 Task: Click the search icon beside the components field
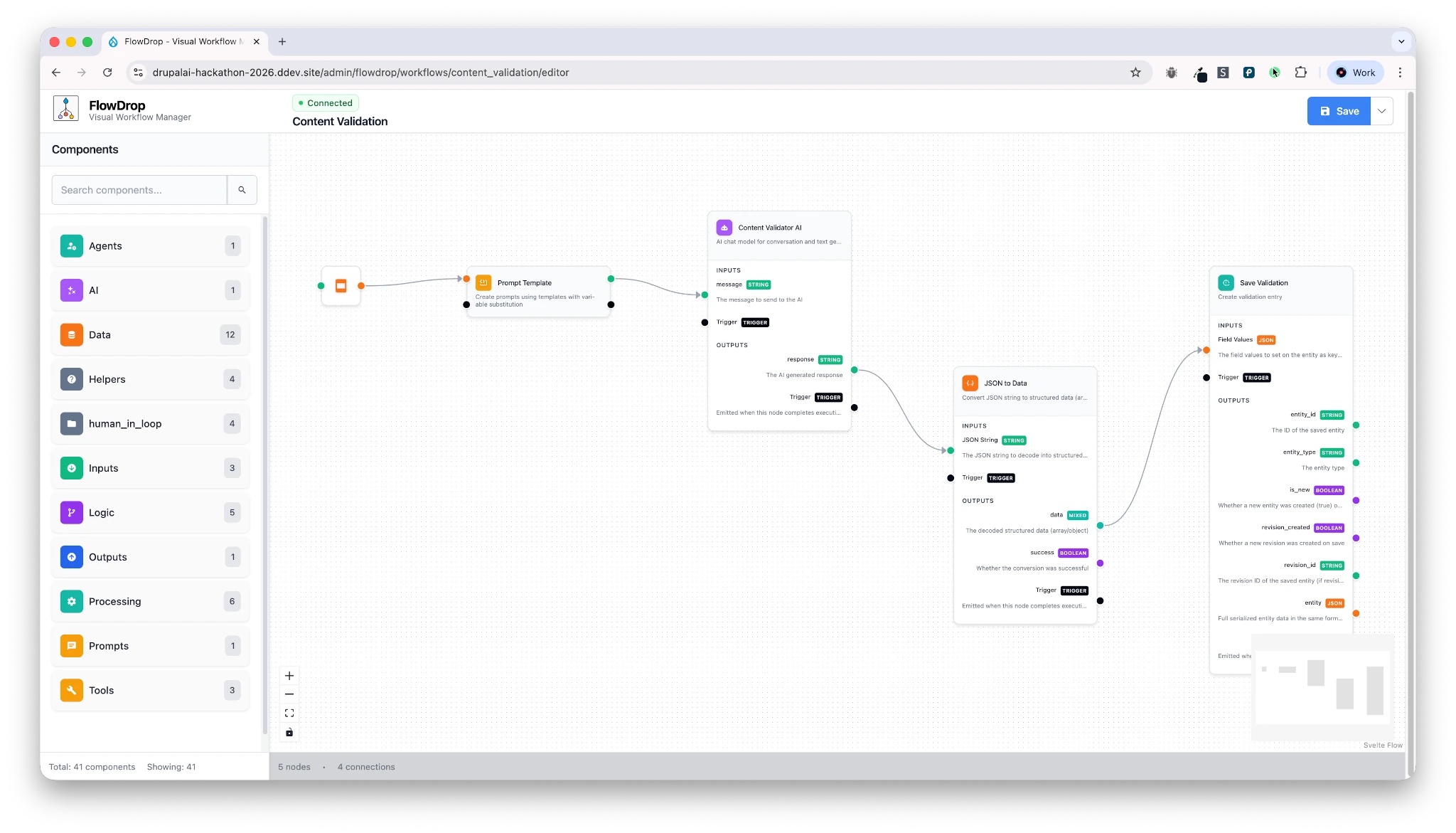pyautogui.click(x=242, y=190)
